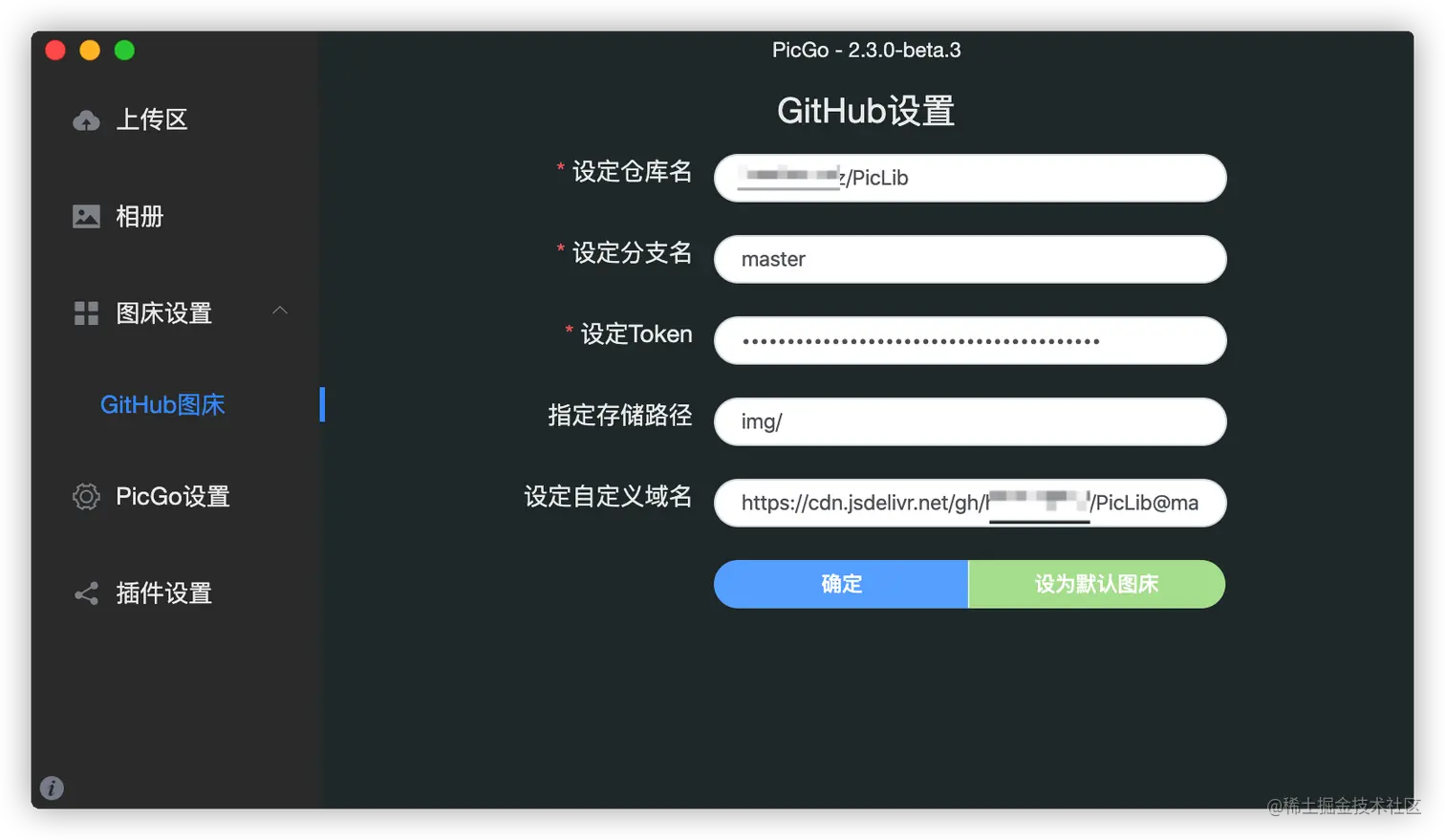Click 设为默认图床 button
Screen dimensions: 1445x840
click(x=1096, y=584)
